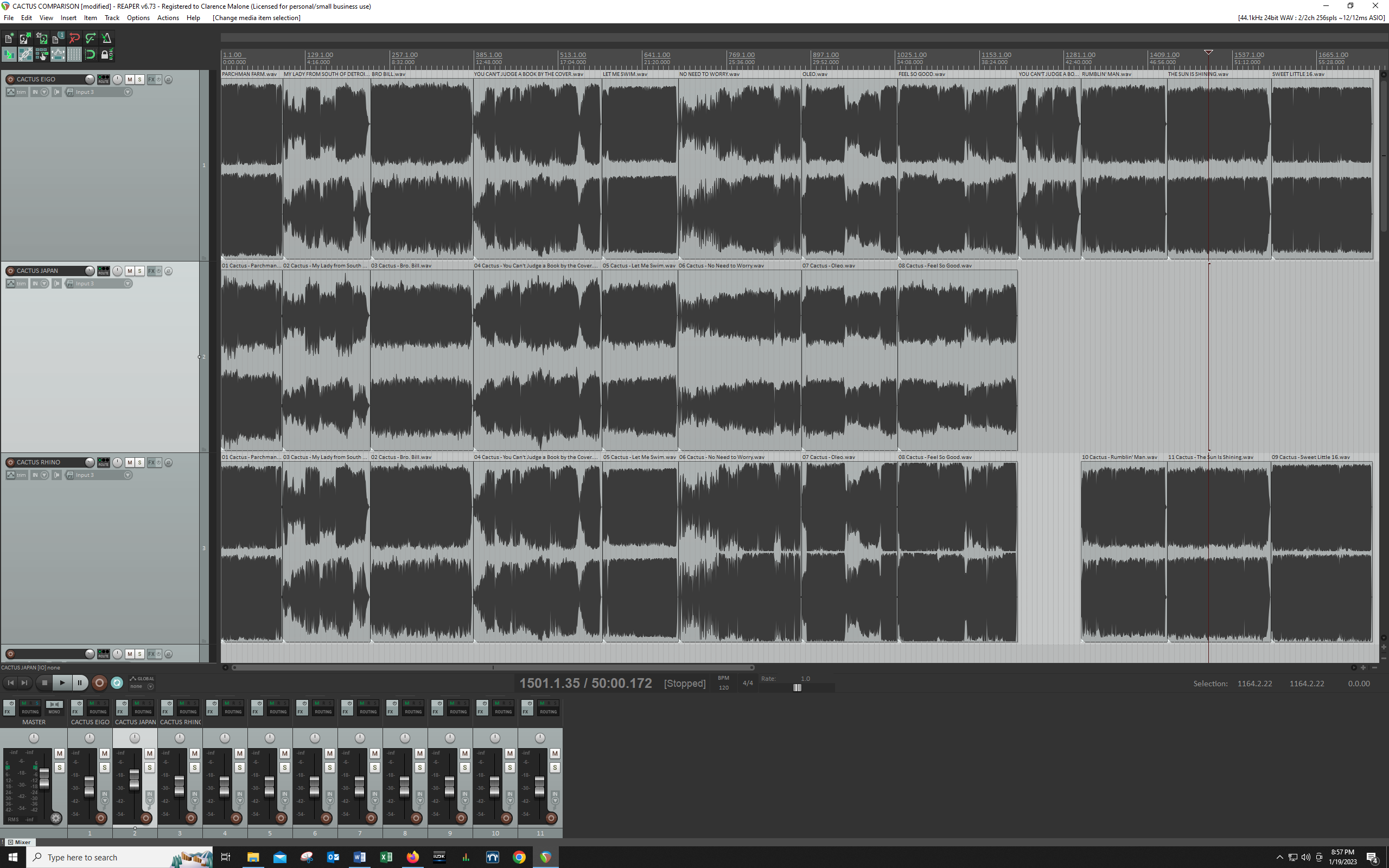Image resolution: width=1389 pixels, height=868 pixels.
Task: Click the CACTUS EIGO mixer volume fader
Action: (89, 786)
